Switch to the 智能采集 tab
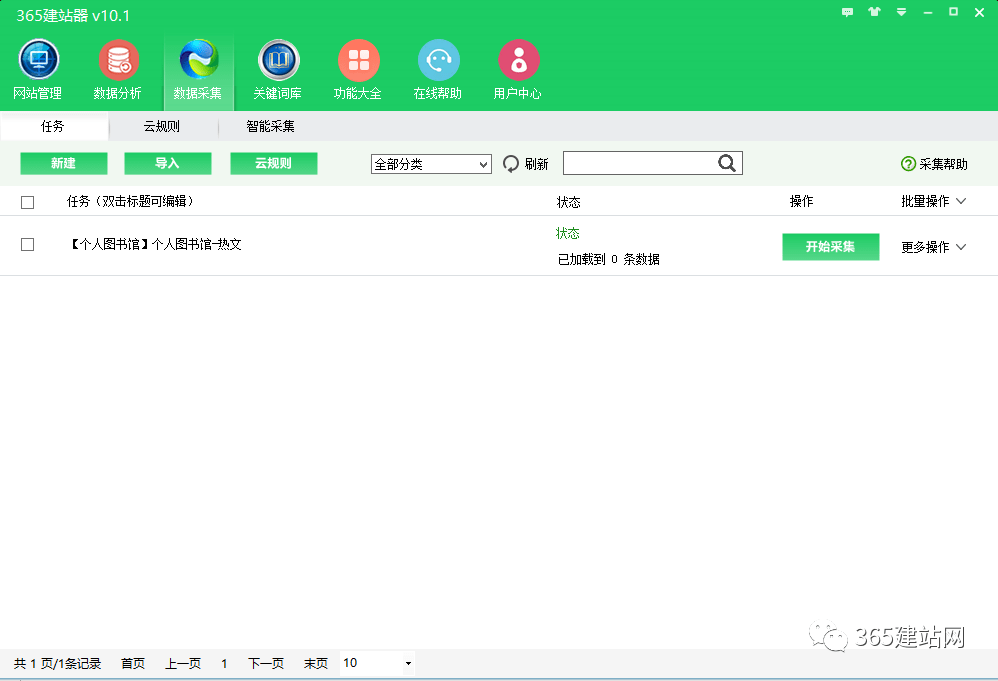Image resolution: width=998 pixels, height=681 pixels. click(x=271, y=127)
